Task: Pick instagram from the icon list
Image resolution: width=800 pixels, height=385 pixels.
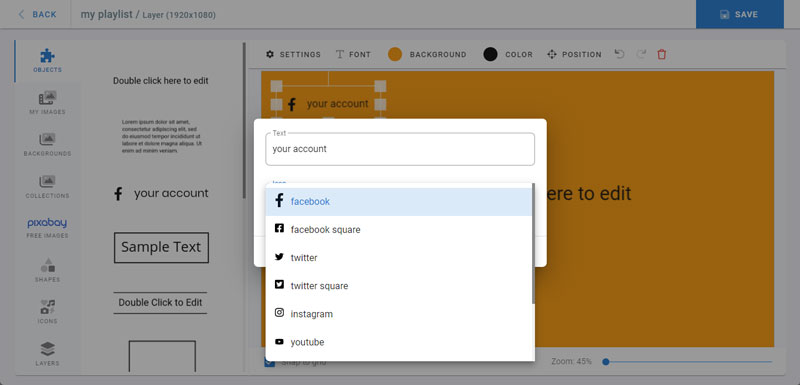Action: point(398,314)
